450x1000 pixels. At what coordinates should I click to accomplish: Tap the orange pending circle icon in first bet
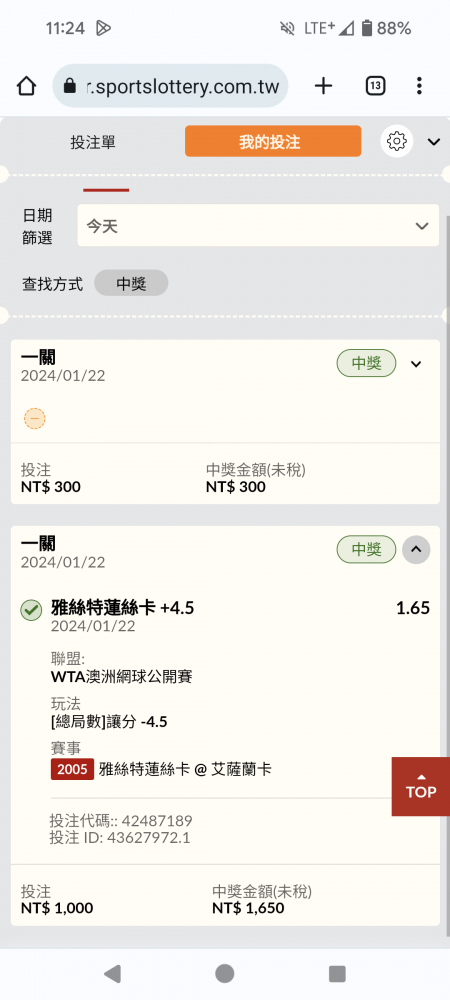[x=34, y=418]
